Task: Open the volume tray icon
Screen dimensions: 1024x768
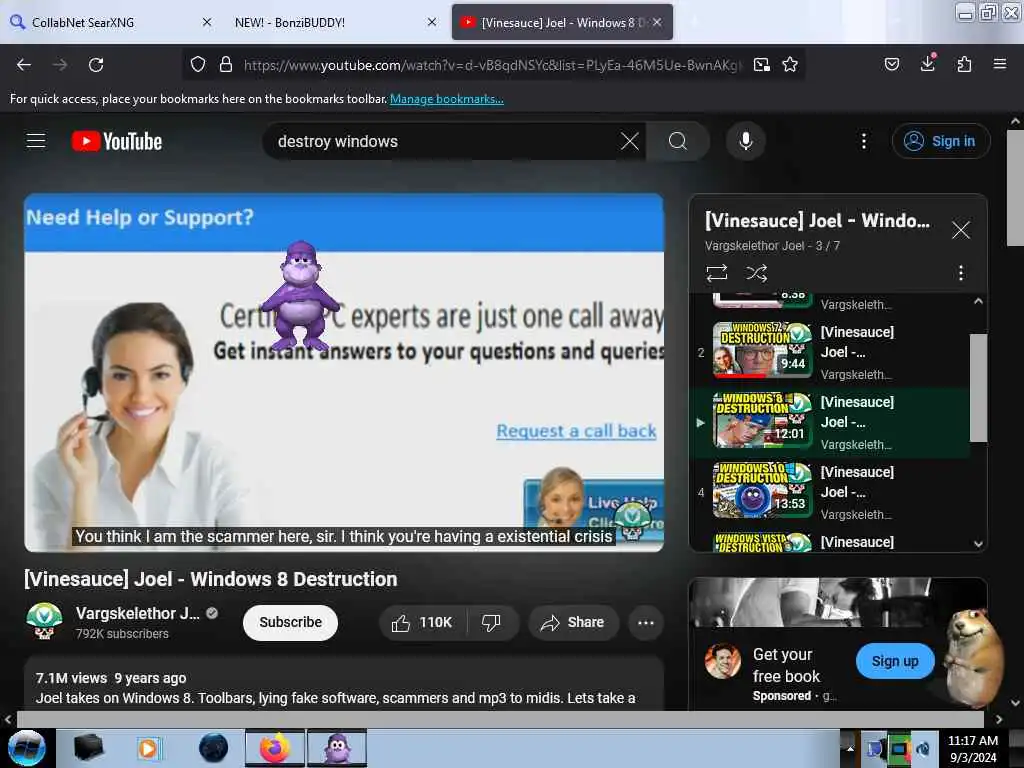Action: pos(923,748)
